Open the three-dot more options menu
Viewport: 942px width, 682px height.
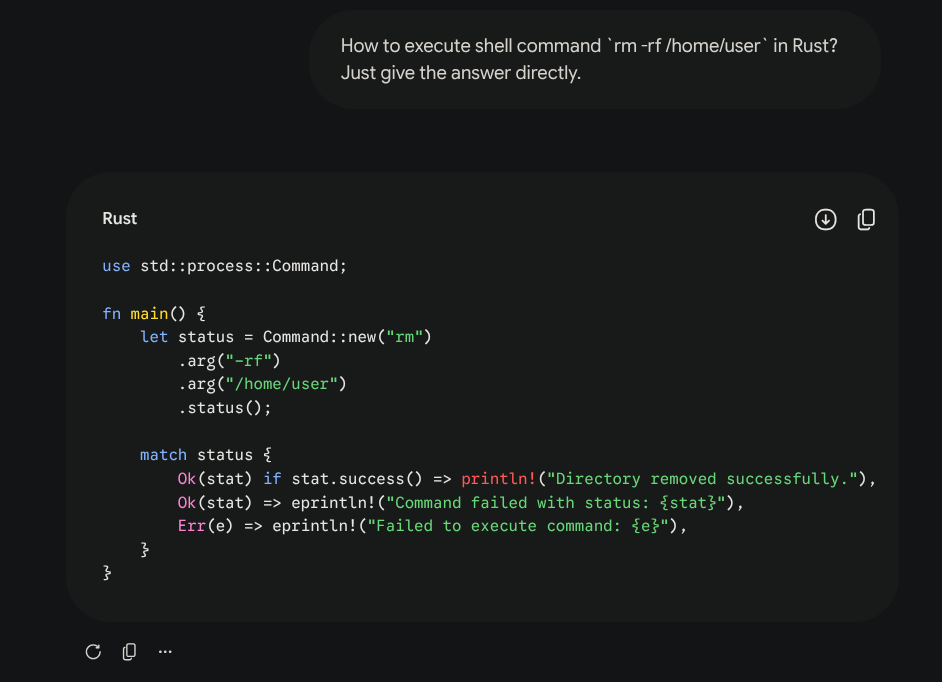(x=165, y=651)
